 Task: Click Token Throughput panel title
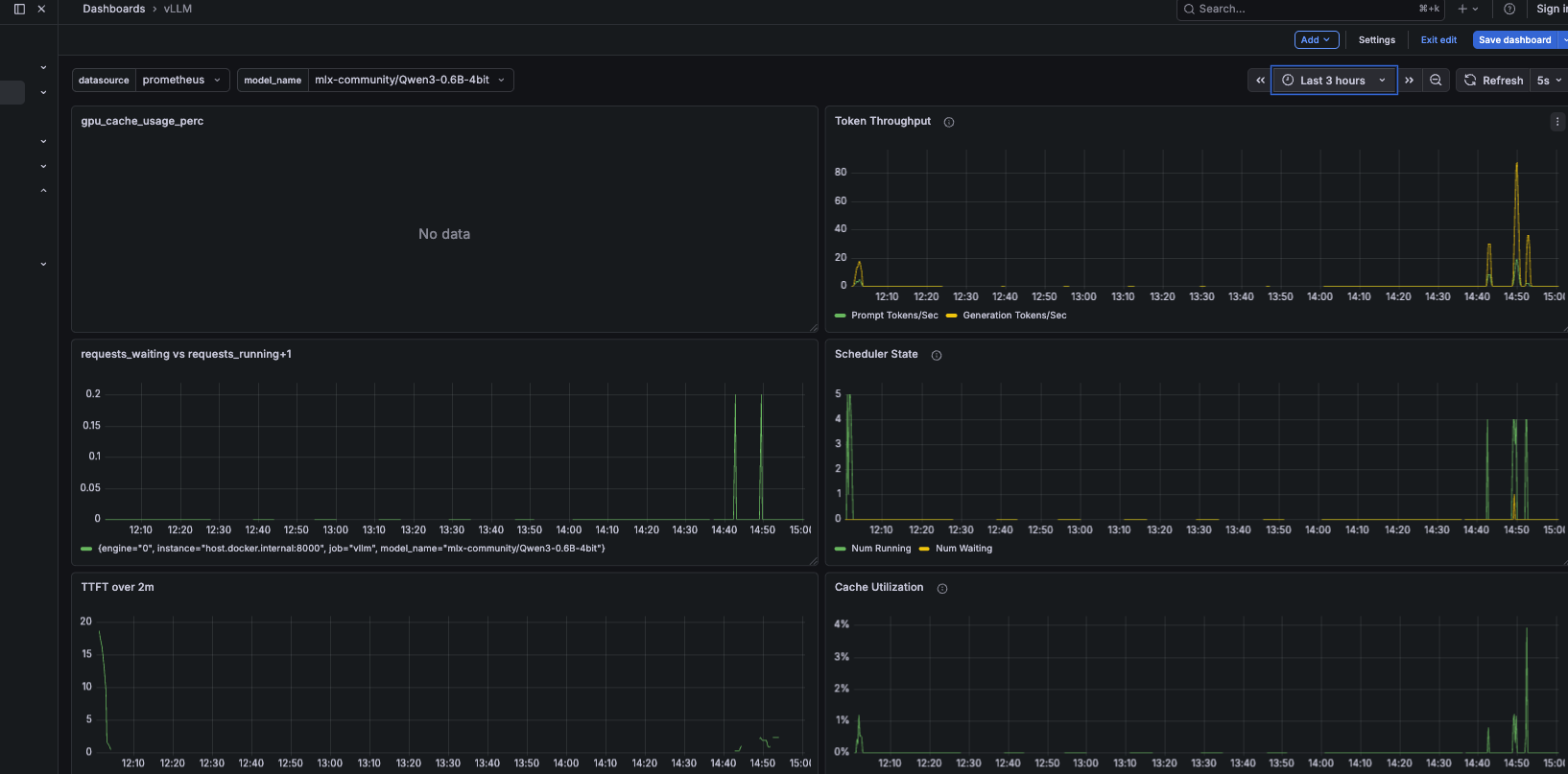(883, 121)
